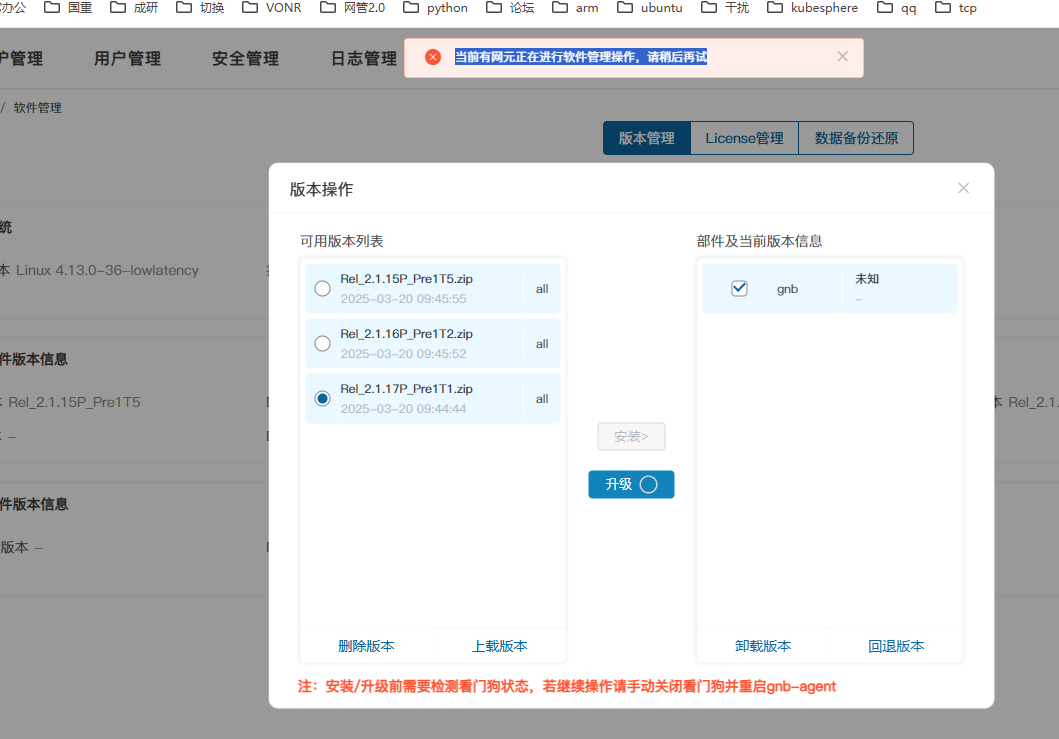The image size is (1059, 739).
Task: Open the 用户管理 menu
Action: (x=127, y=59)
